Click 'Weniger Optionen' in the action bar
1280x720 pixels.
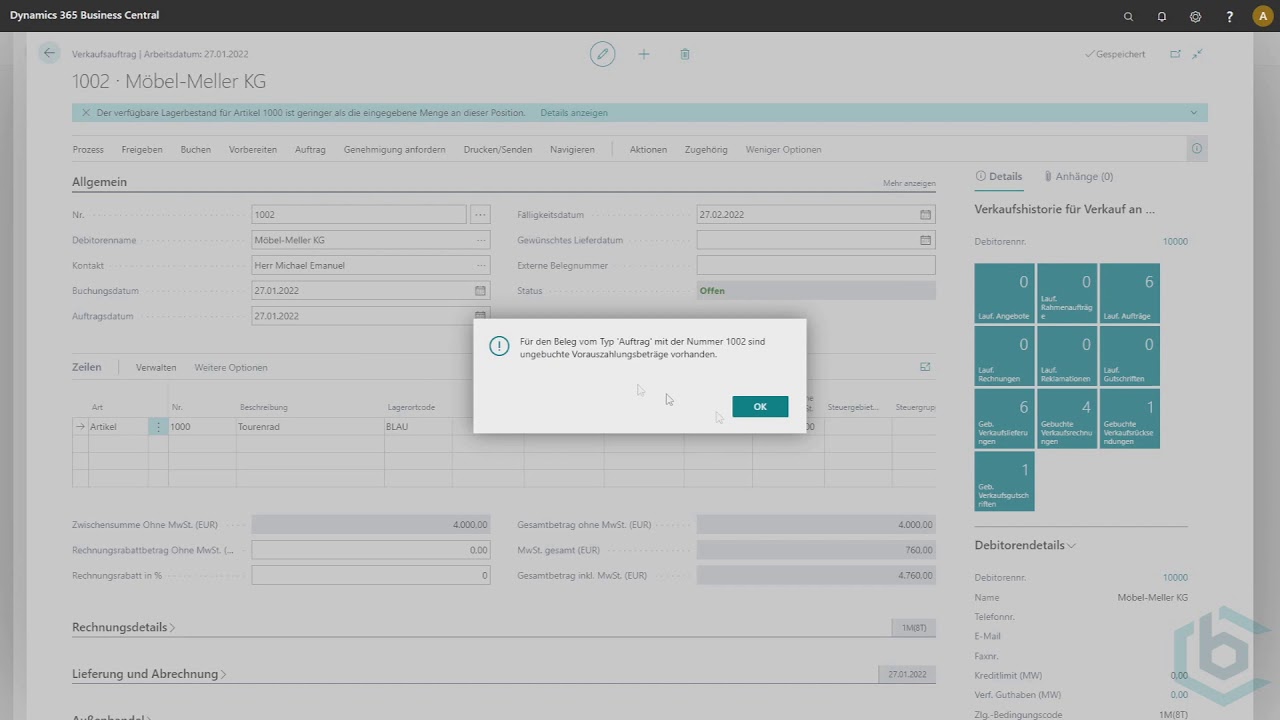(x=783, y=149)
